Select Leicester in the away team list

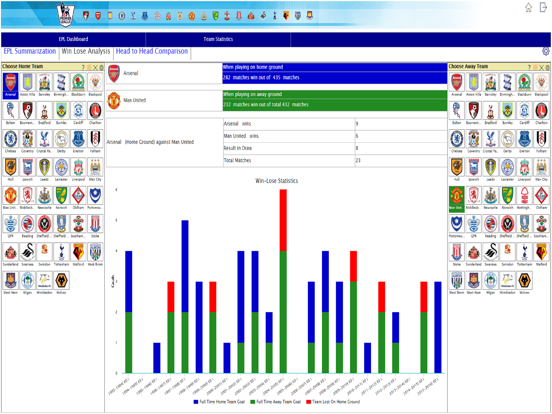[507, 169]
